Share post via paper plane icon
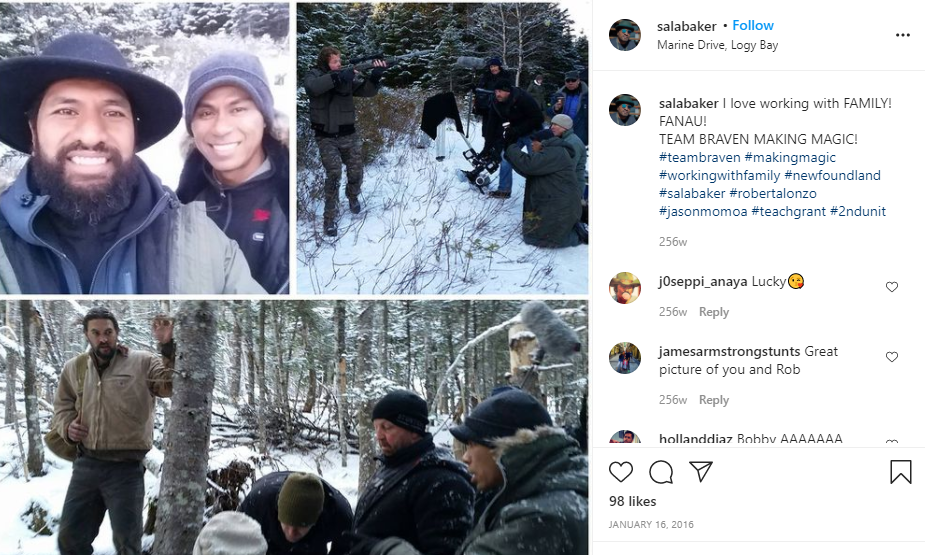The image size is (925, 555). 701,472
